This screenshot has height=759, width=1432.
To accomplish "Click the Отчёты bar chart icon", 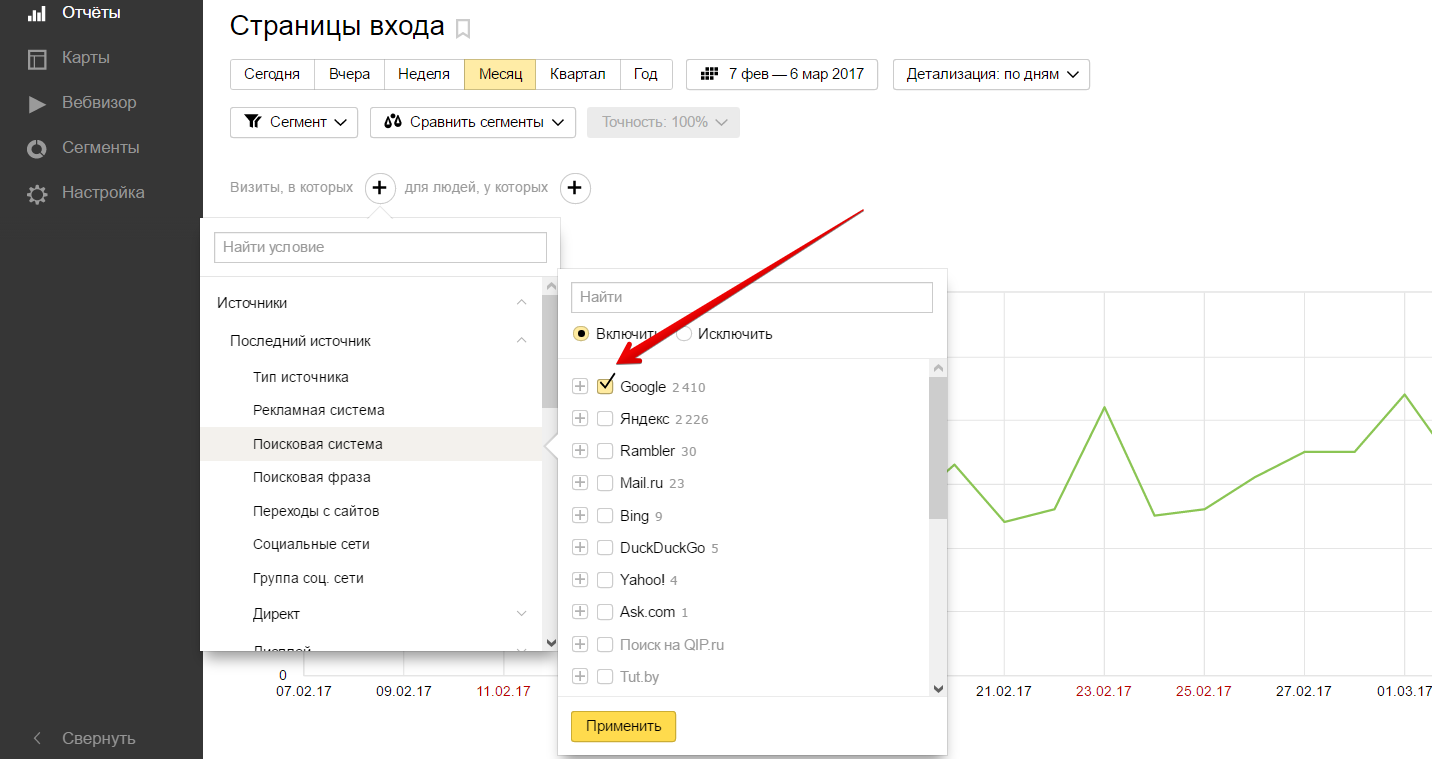I will coord(37,13).
